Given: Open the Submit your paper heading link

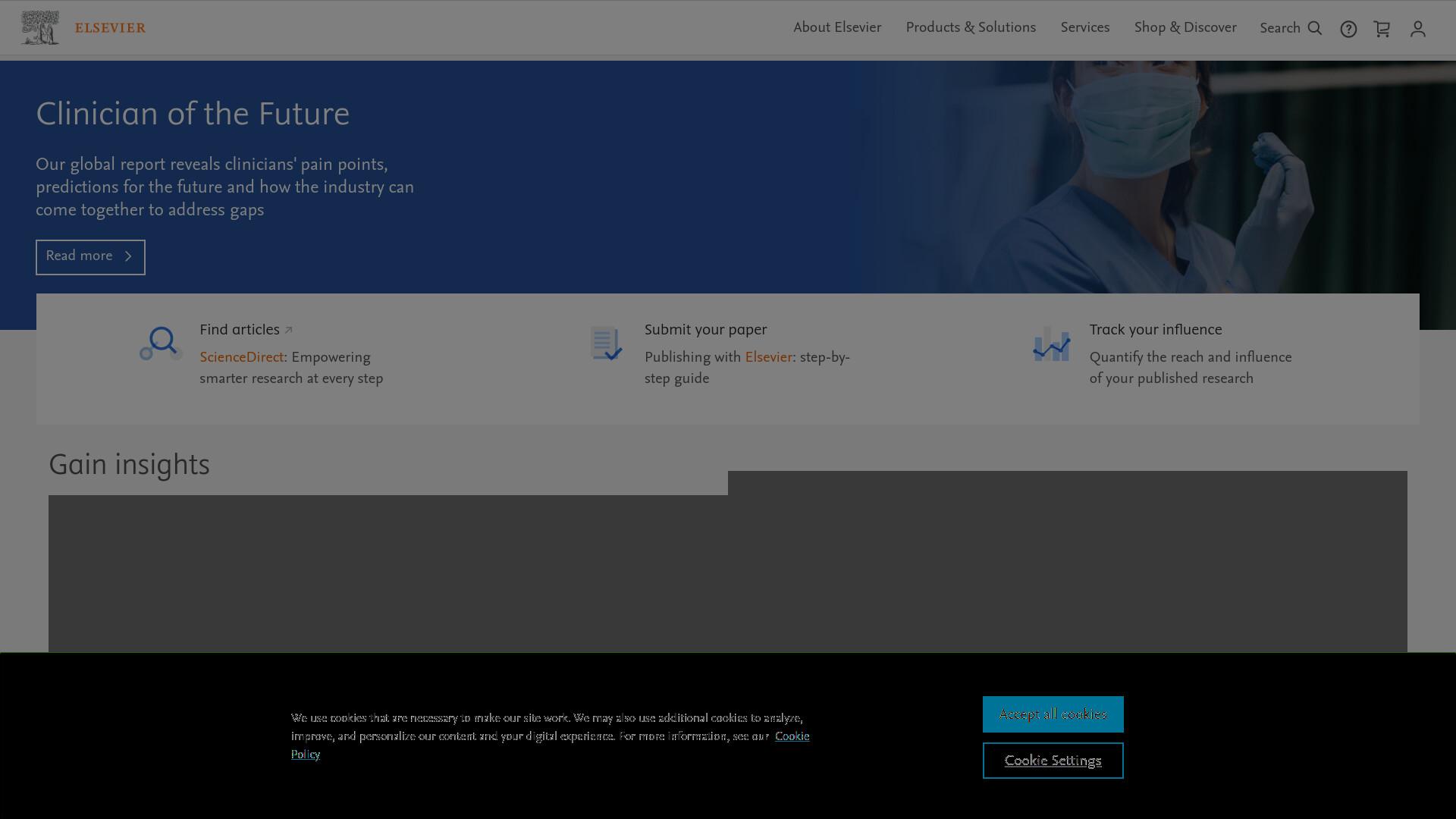Looking at the screenshot, I should click(x=705, y=330).
